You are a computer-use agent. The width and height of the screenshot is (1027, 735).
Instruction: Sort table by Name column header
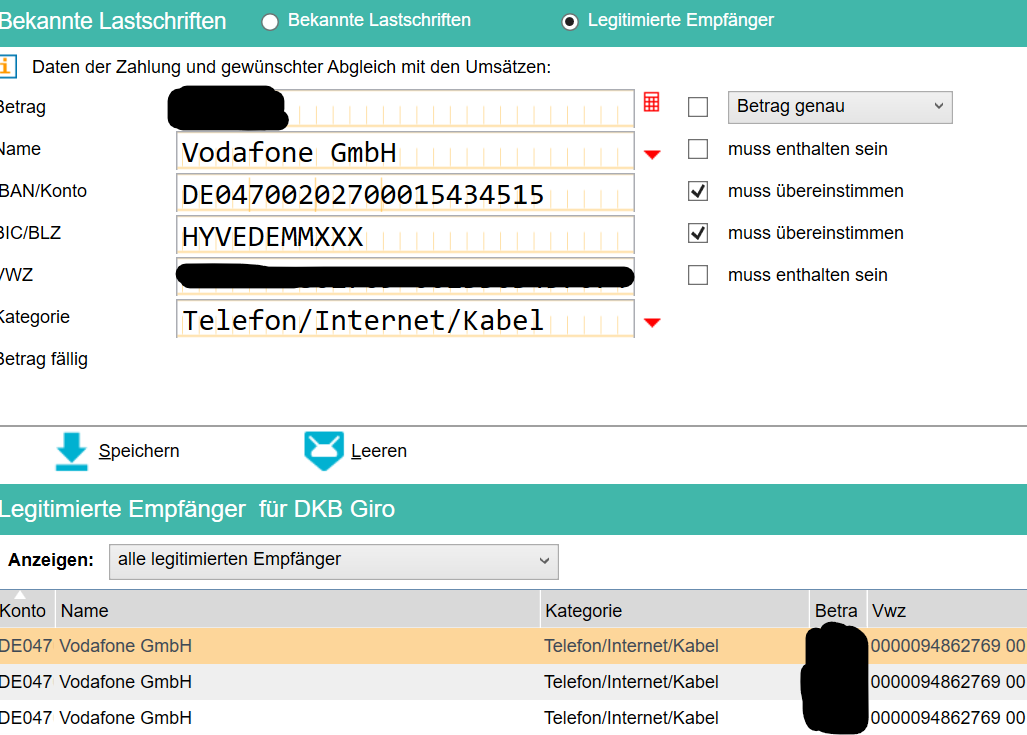pos(84,610)
